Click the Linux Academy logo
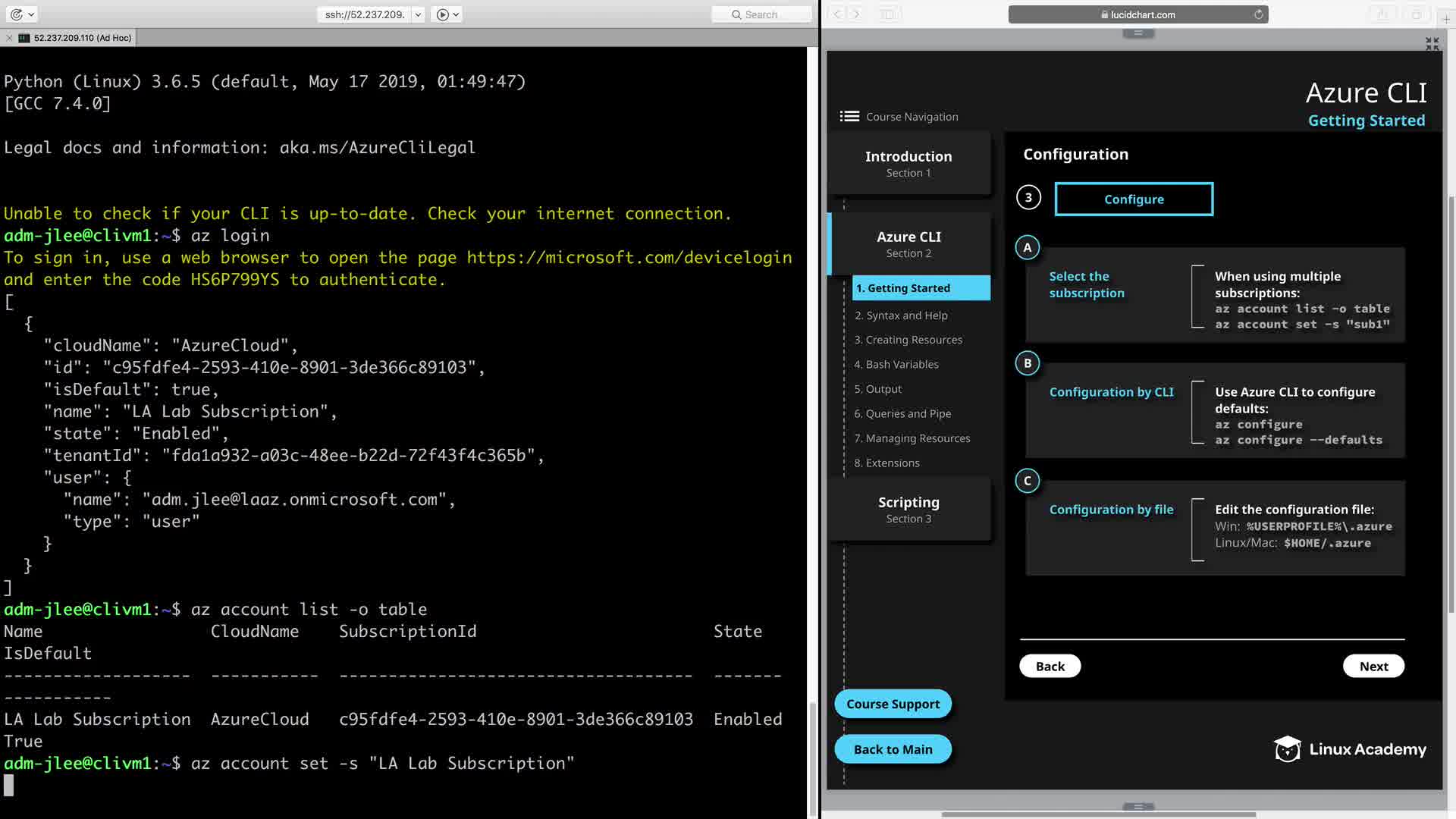 tap(1350, 749)
